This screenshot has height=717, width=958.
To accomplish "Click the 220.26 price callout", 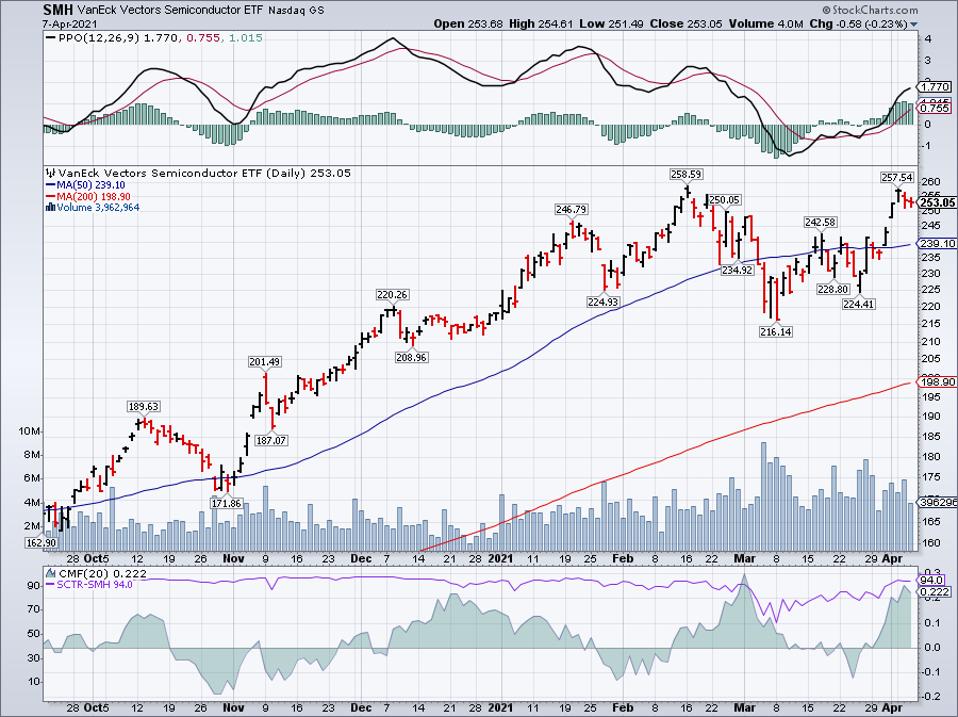I will (x=392, y=294).
